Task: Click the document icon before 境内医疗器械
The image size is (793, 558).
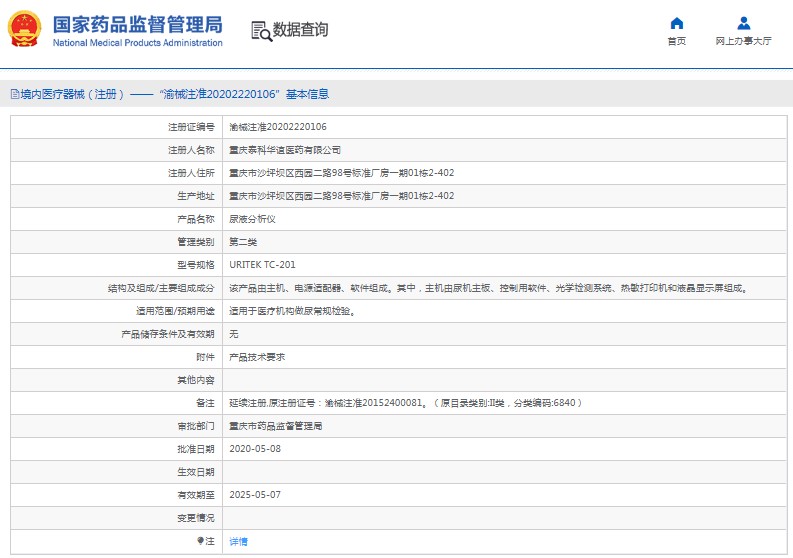Action: pyautogui.click(x=15, y=94)
